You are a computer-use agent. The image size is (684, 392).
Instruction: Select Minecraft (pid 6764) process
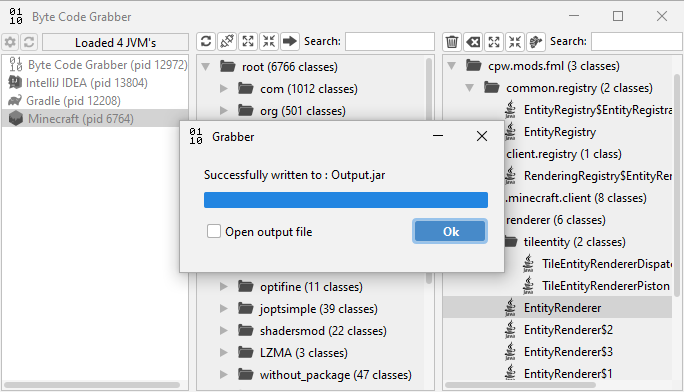[x=95, y=118]
